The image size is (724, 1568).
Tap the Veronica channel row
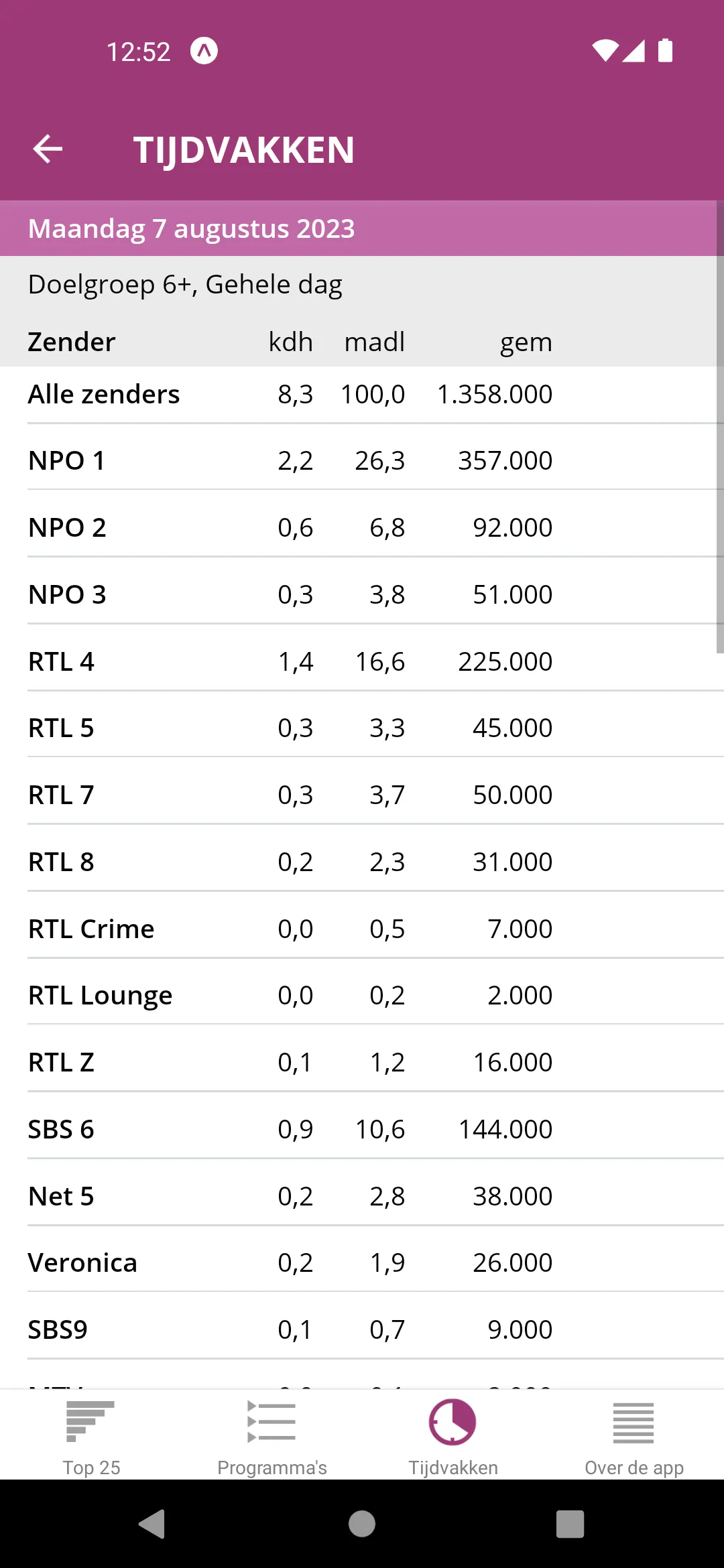point(362,1262)
